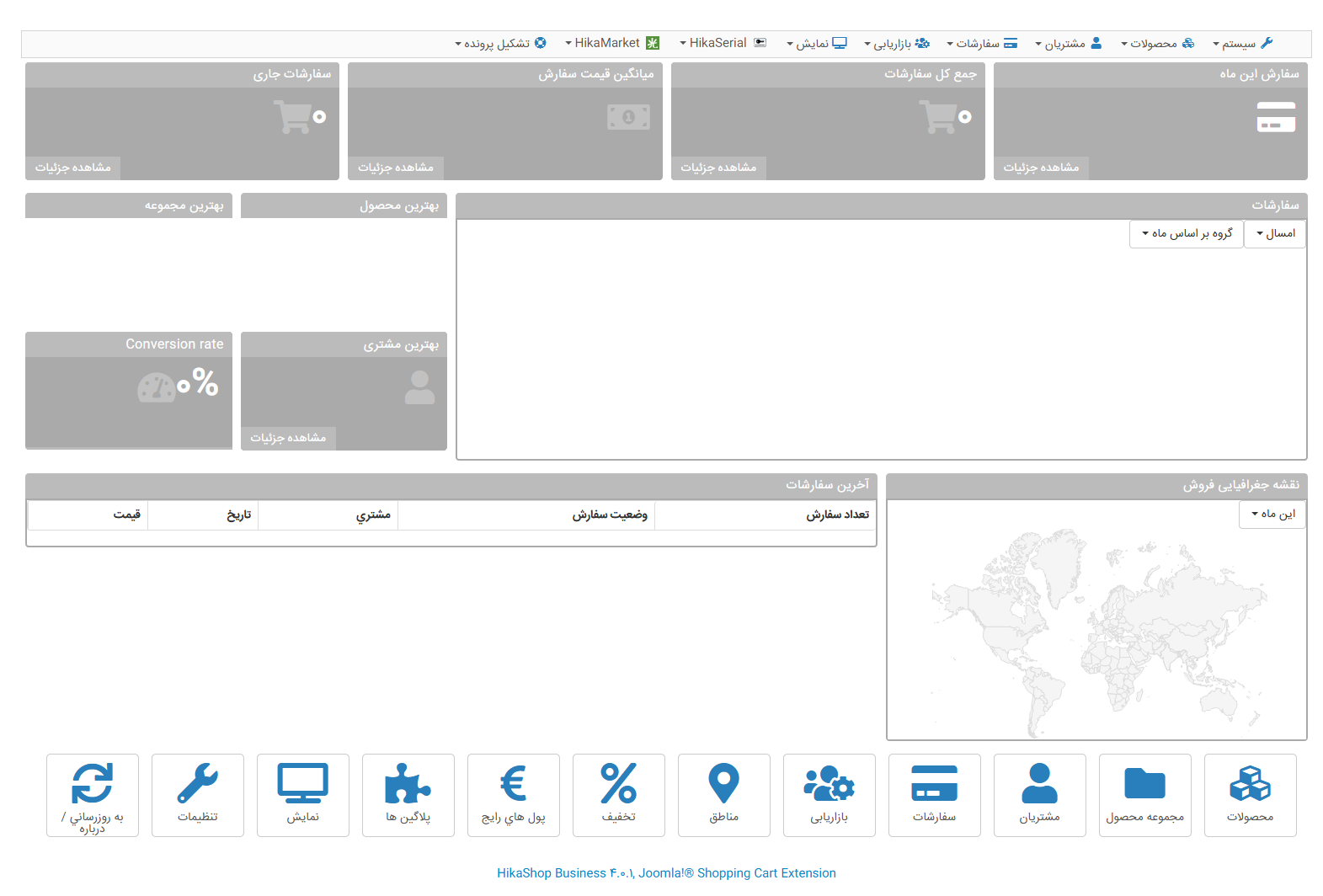Open the مشتریان user icon tile
The image size is (1323, 896).
(1039, 794)
